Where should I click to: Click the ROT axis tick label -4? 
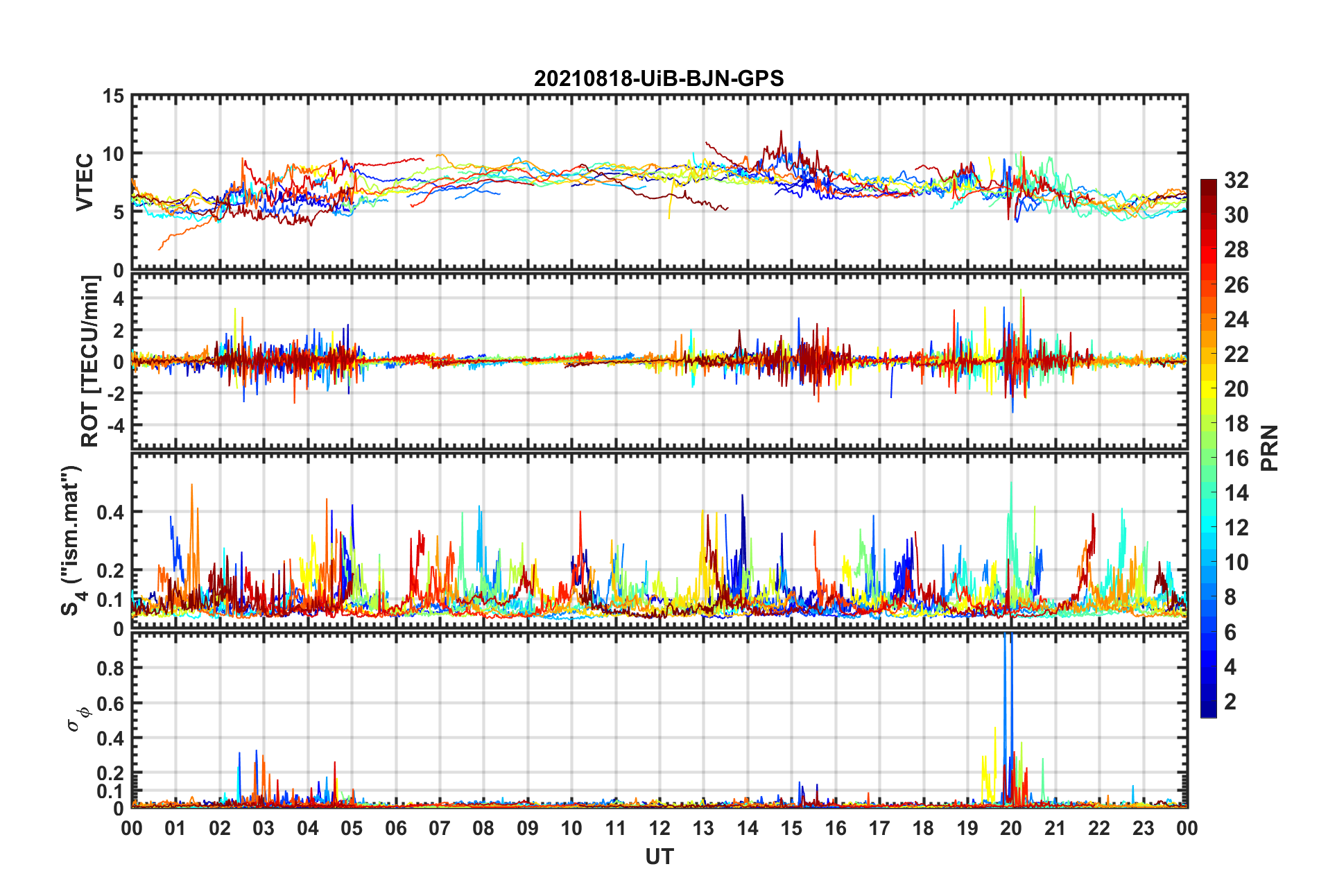point(117,424)
